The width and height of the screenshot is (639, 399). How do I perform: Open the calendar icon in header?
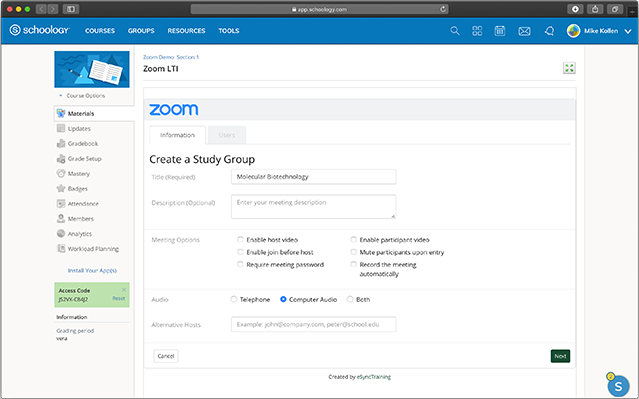click(500, 31)
